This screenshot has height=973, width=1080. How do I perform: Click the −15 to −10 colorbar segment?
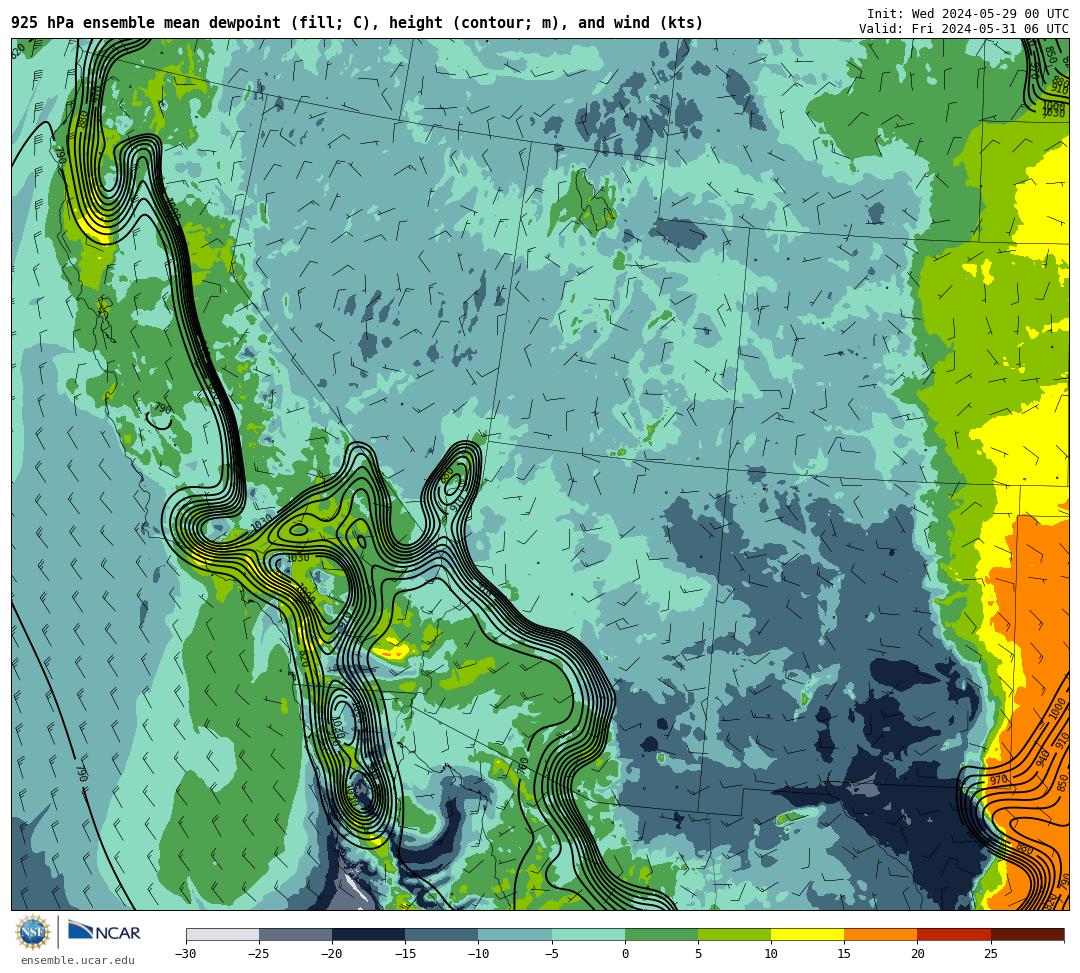coord(442,934)
